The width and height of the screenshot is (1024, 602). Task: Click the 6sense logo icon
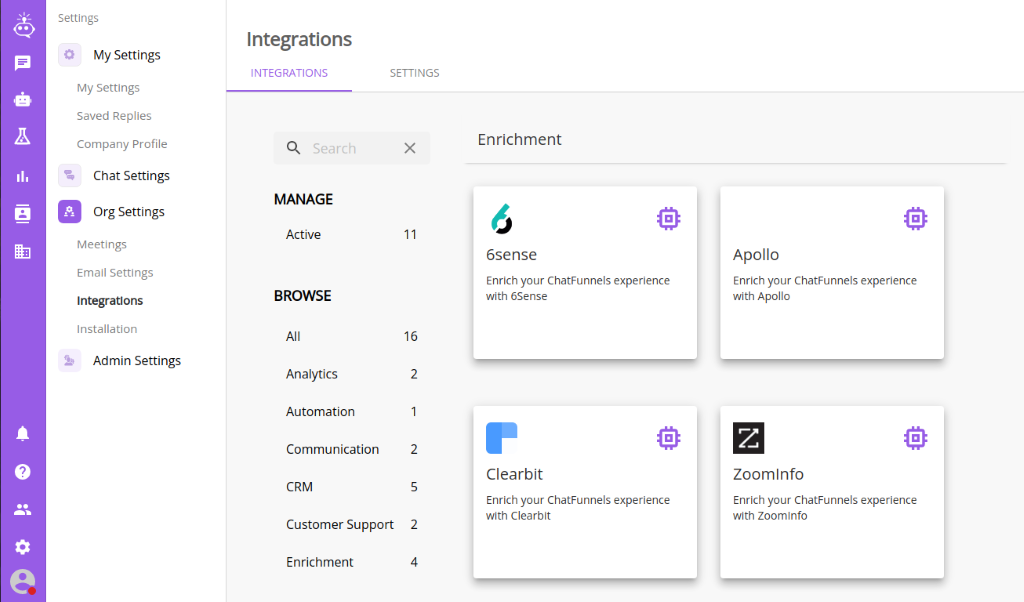[x=502, y=219]
